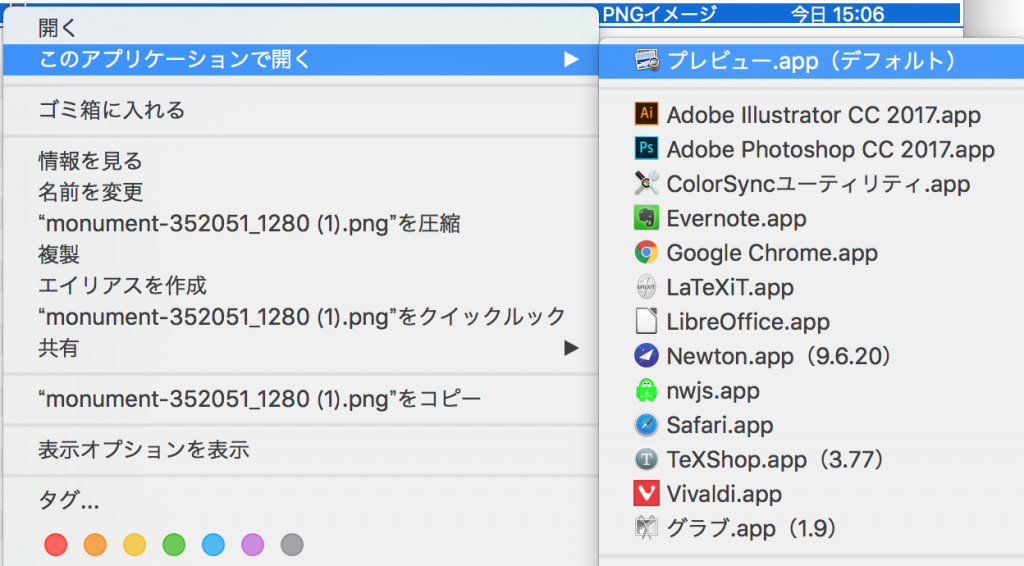Apply the green tag color
1024x566 pixels.
(174, 544)
